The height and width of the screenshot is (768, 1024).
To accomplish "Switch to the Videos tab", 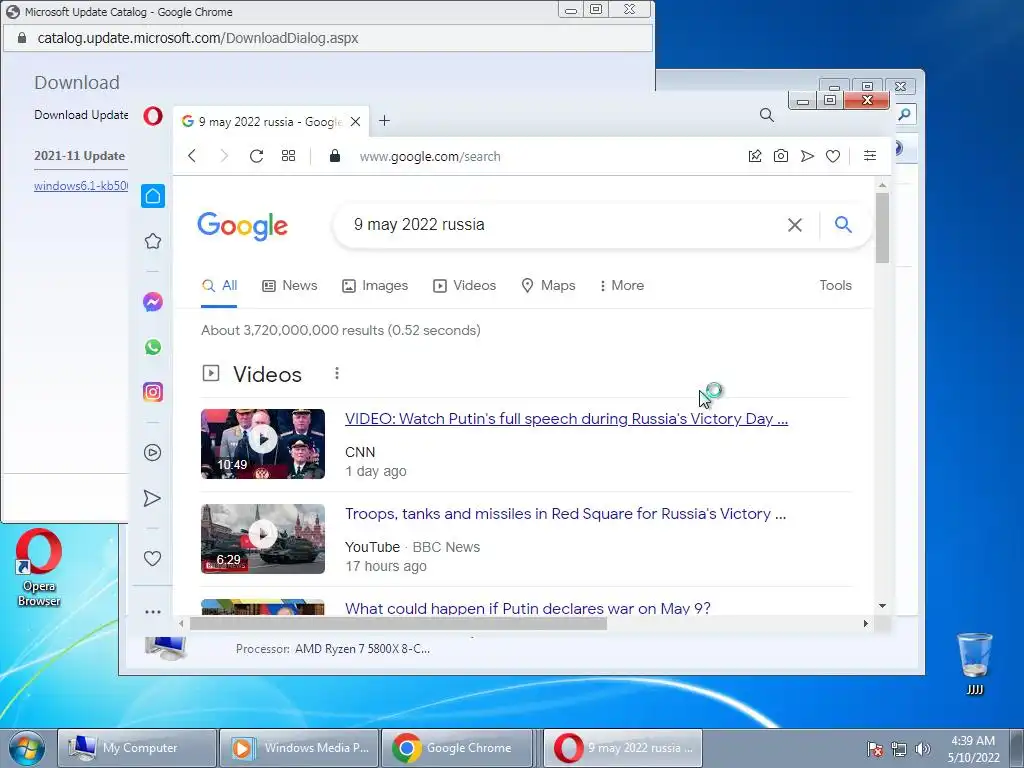I will coord(464,285).
